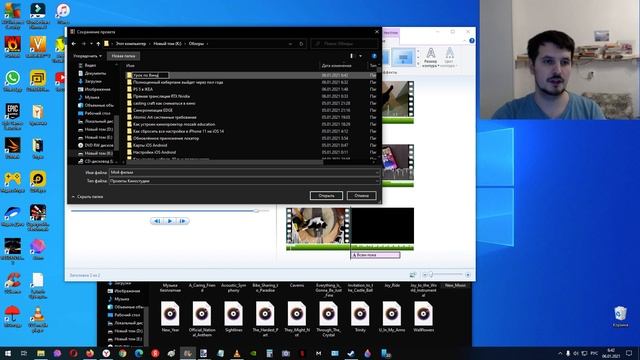
Task: Open the Epic Games Launcher shortcut
Action: pos(13,116)
